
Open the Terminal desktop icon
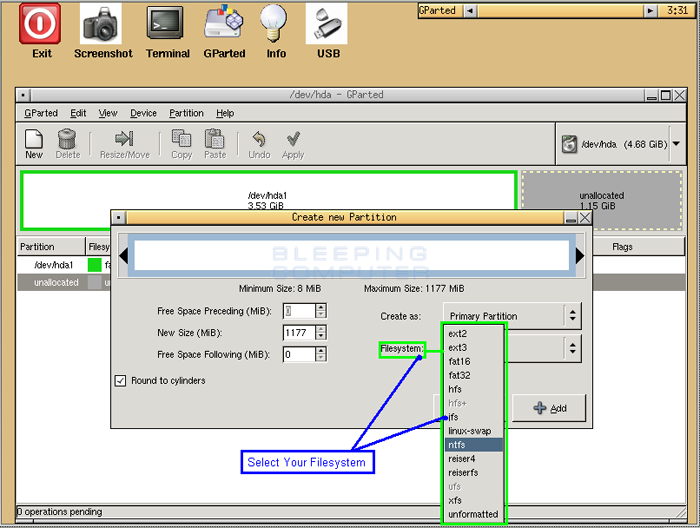point(165,23)
